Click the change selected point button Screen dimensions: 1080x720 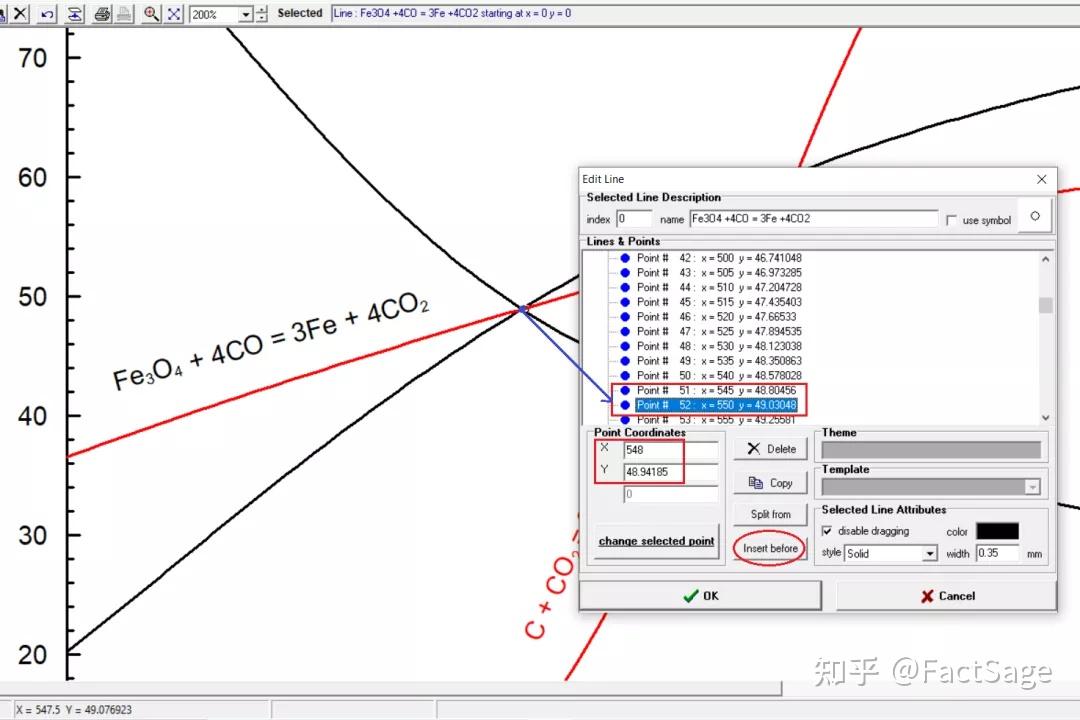click(656, 541)
